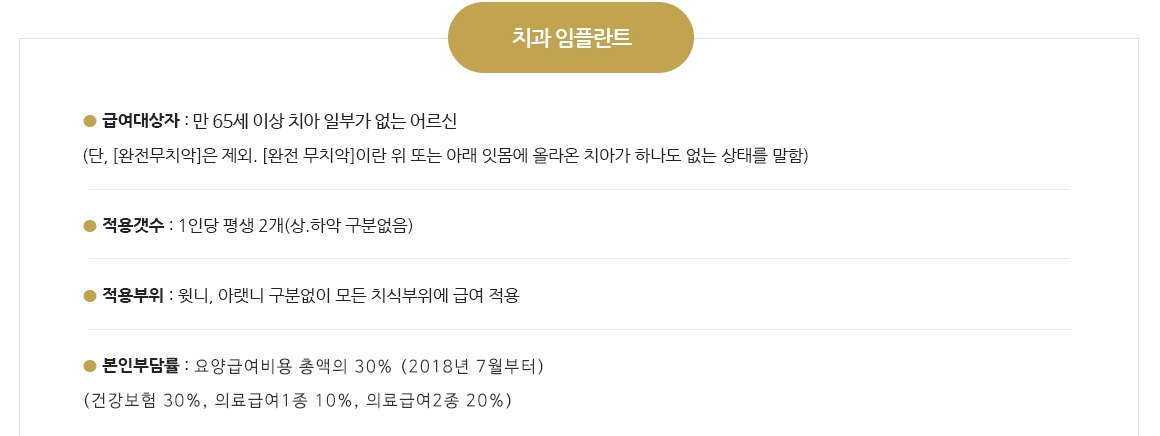Click the gold bullet beside 적용부위

[90, 296]
